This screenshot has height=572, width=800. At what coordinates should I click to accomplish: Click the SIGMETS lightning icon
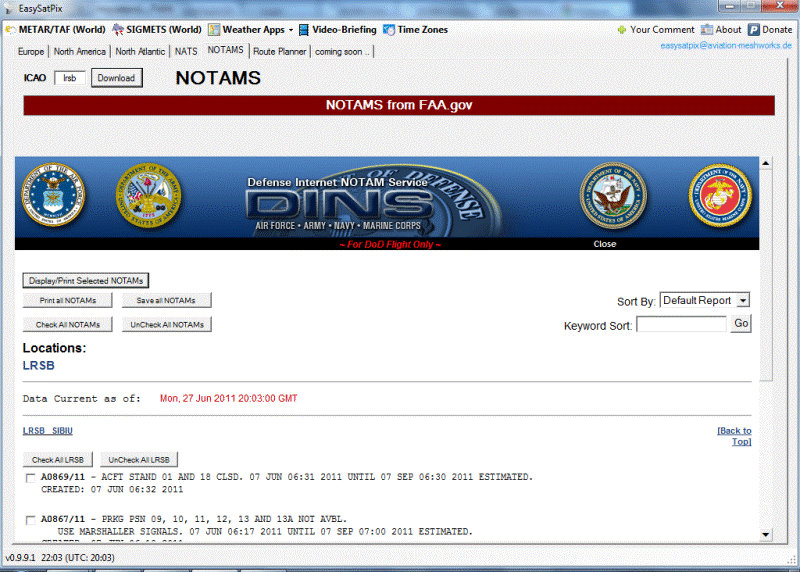click(x=118, y=30)
